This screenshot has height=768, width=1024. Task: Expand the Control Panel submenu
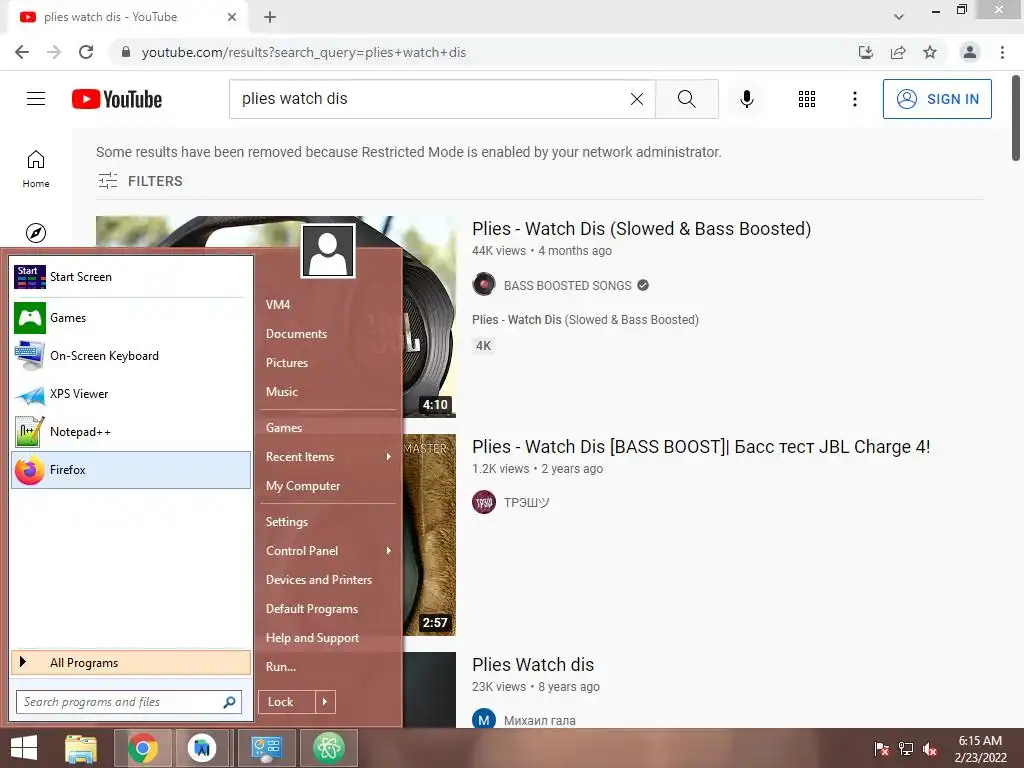(x=329, y=551)
